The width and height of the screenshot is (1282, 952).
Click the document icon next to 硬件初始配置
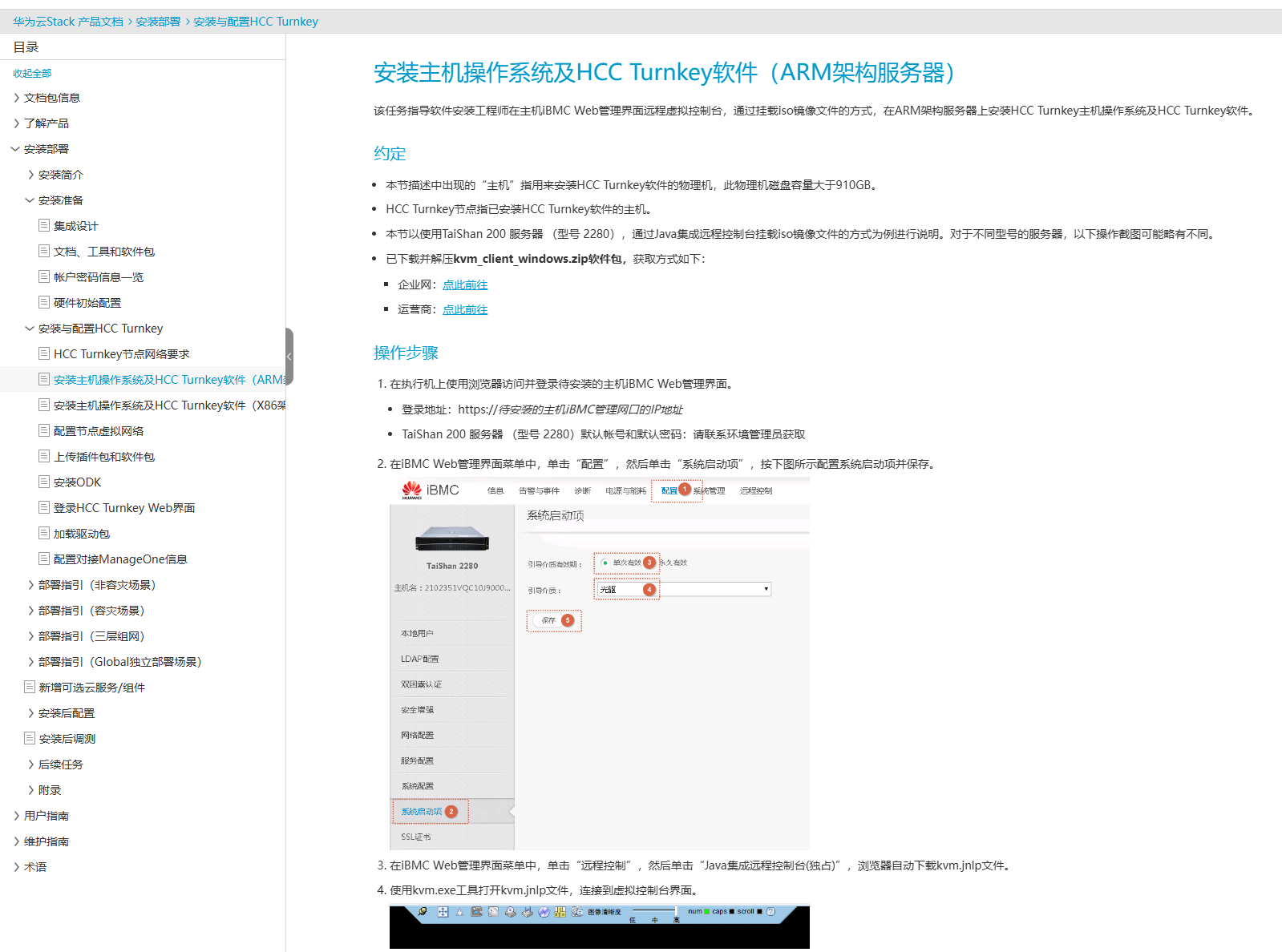44,302
